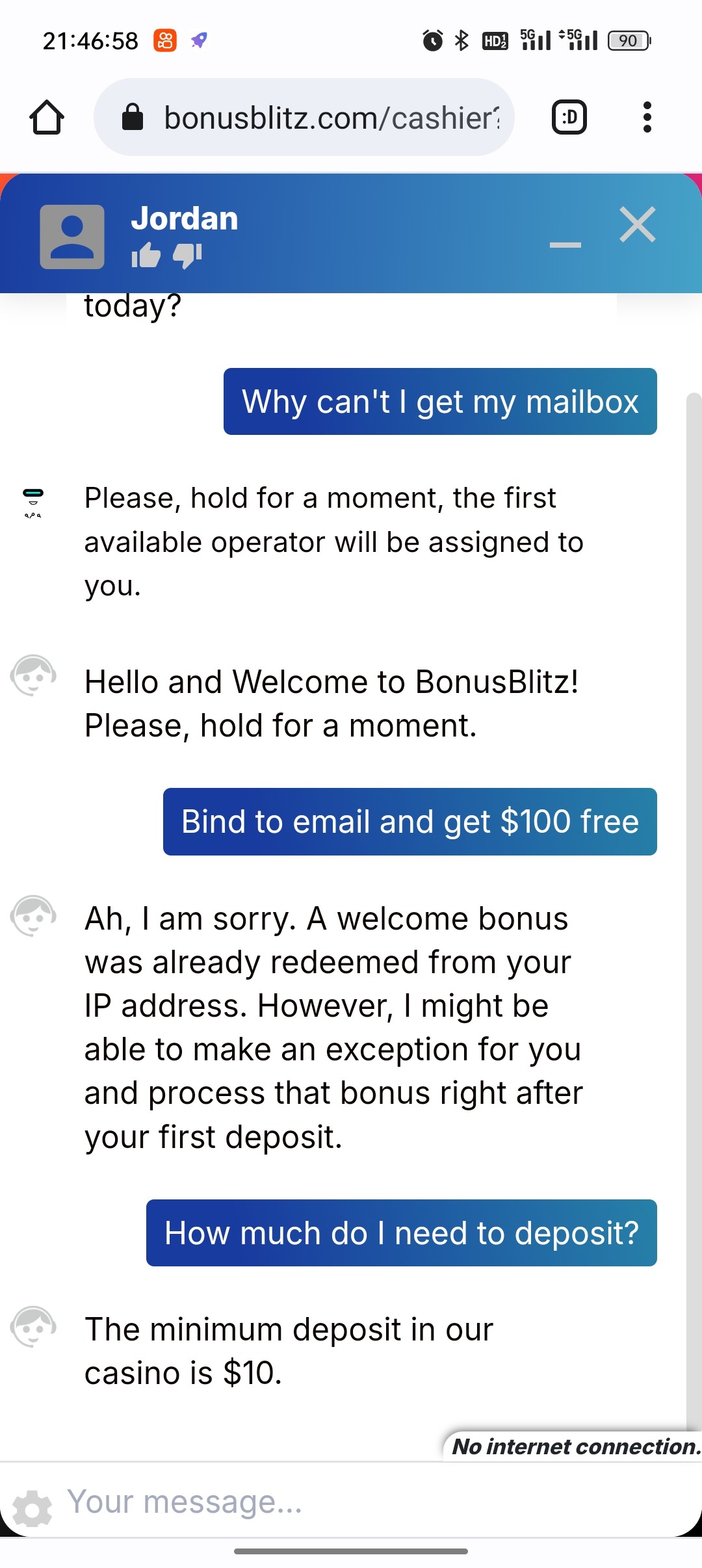The width and height of the screenshot is (702, 1568).
Task: Minimize the Jordan chat window
Action: point(565,244)
